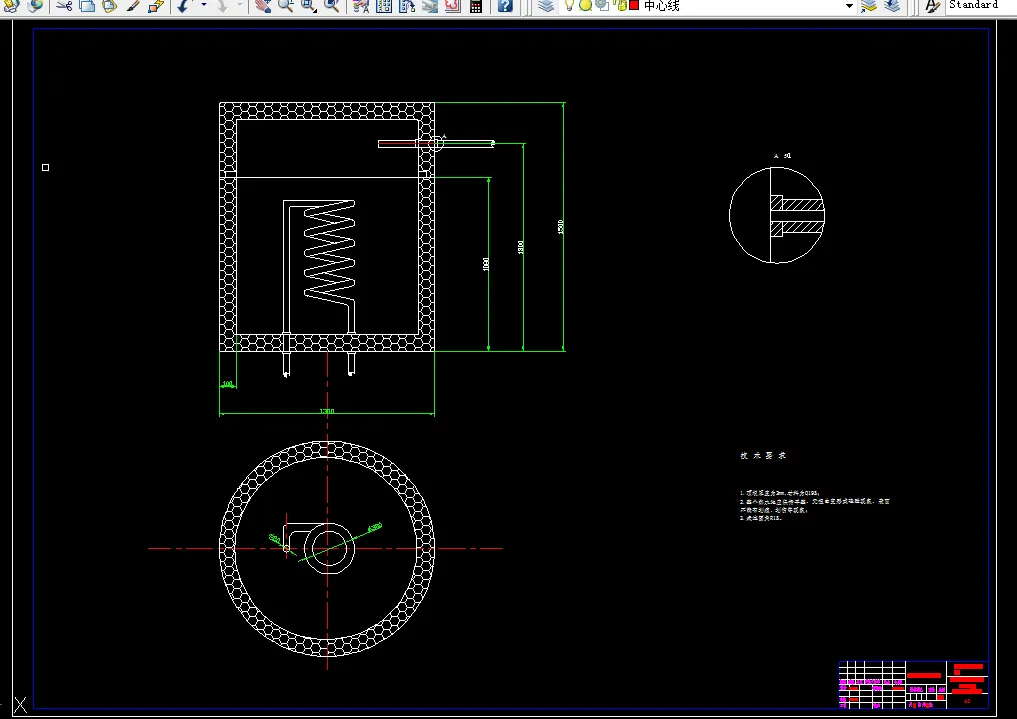This screenshot has height=719, width=1017.
Task: Open the Text Style manager icon
Action: point(932,5)
